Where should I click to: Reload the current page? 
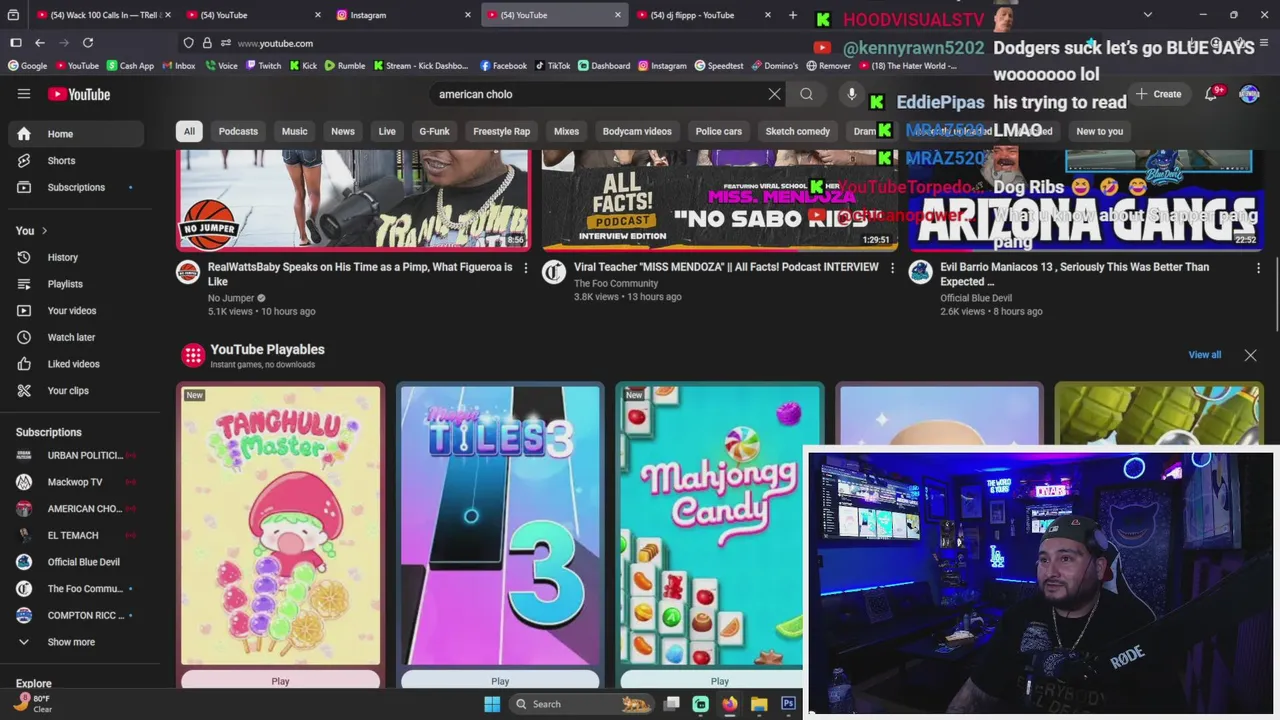(88, 43)
